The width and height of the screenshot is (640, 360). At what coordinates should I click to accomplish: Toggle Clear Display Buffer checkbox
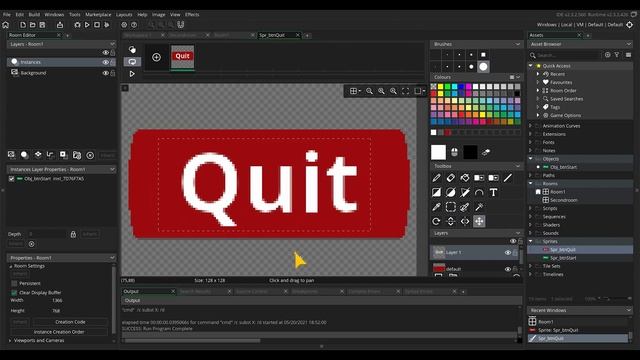coord(14,293)
